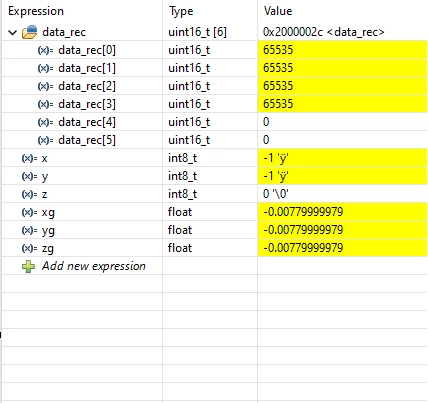Click the uint16_t type of data_rec[0]
Viewport: 428px width, 403px height.
(189, 50)
